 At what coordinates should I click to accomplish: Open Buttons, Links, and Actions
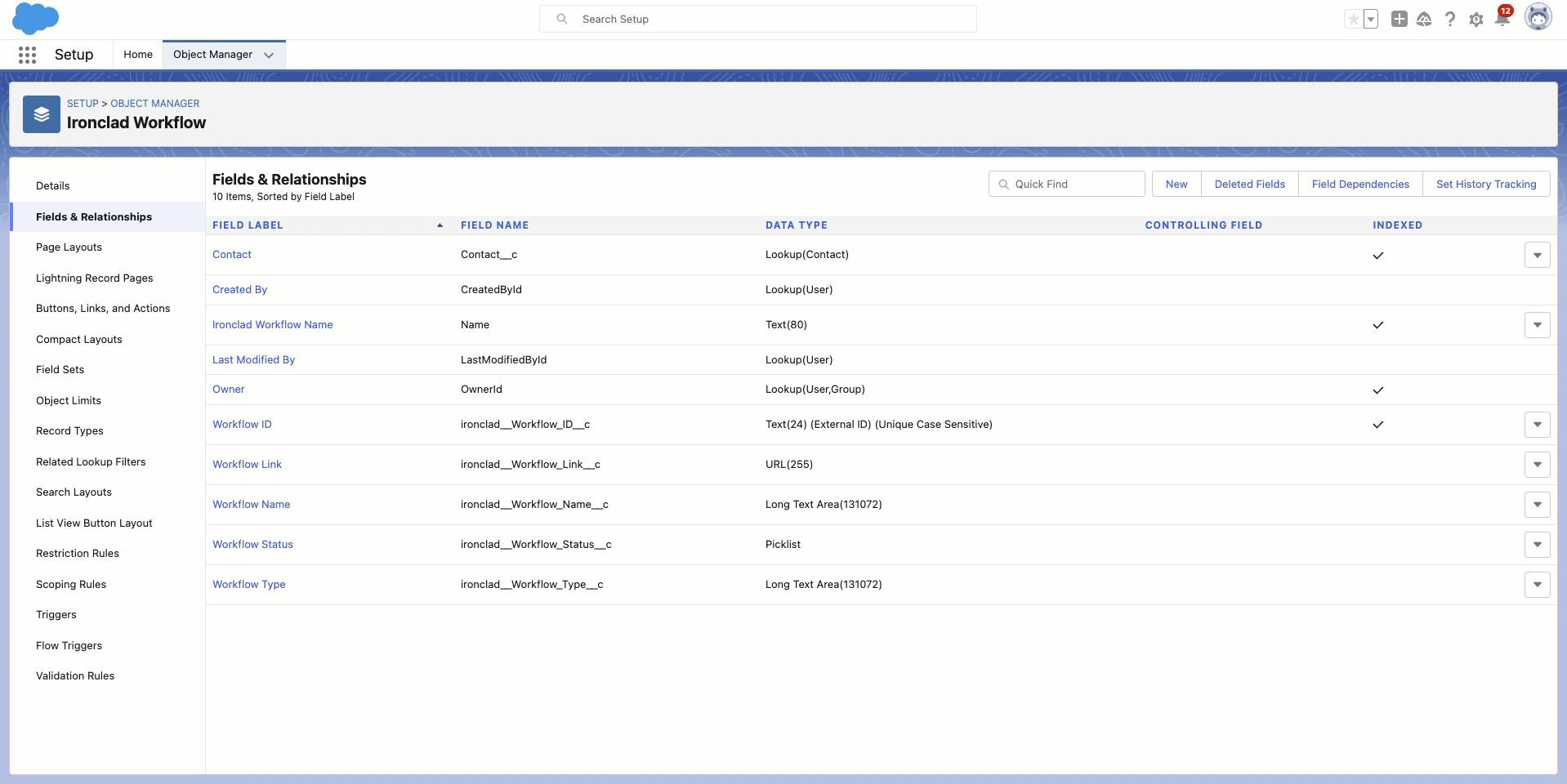coord(103,309)
